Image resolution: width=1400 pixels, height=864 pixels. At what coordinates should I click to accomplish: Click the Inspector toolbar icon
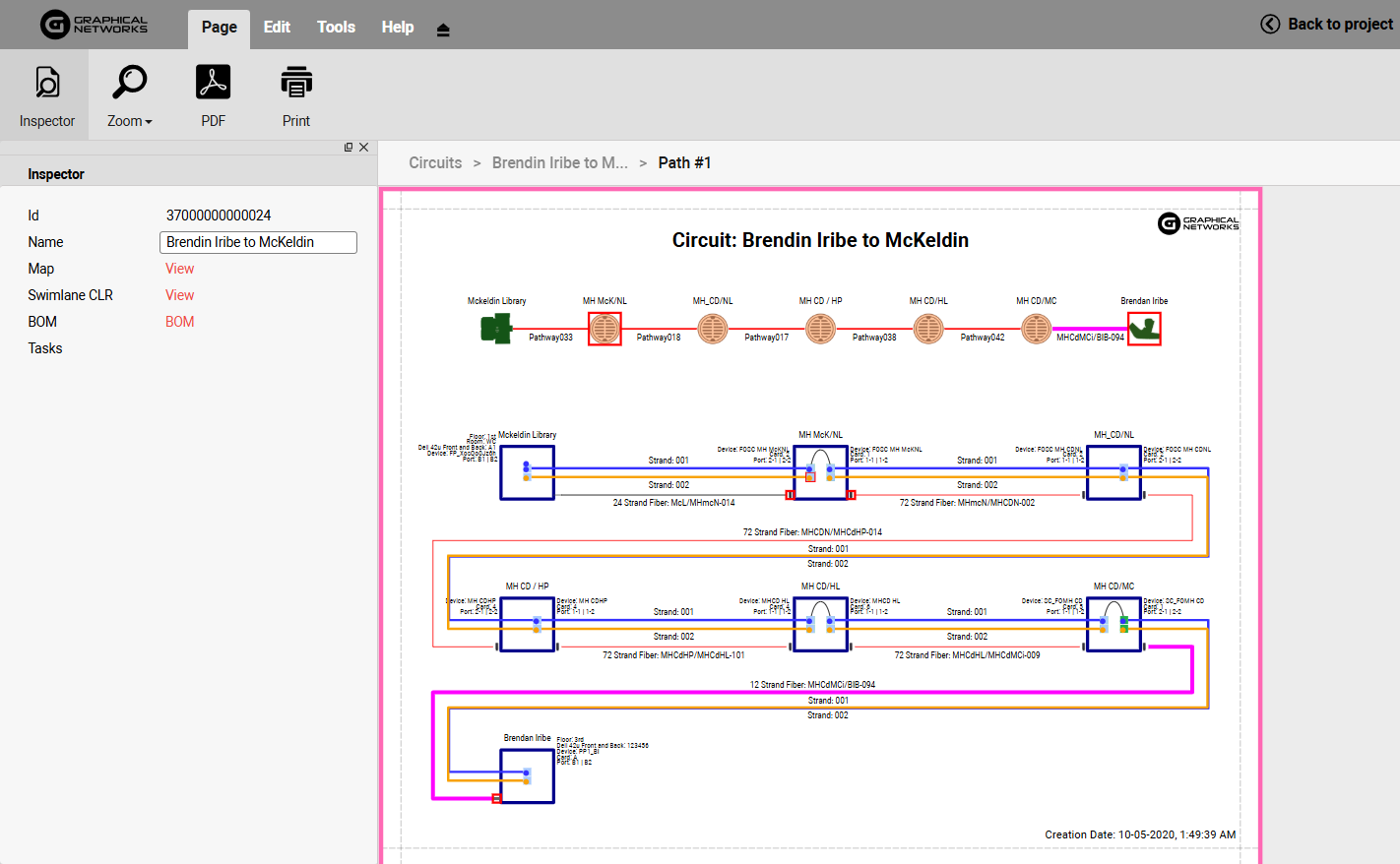pos(46,95)
